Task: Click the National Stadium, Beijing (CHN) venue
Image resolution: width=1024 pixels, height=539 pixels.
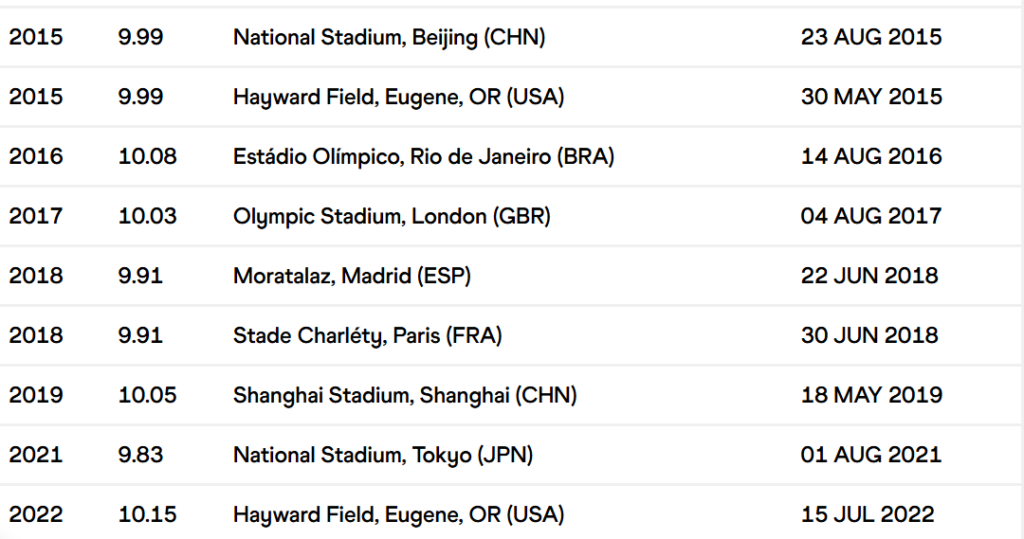Action: pos(389,37)
